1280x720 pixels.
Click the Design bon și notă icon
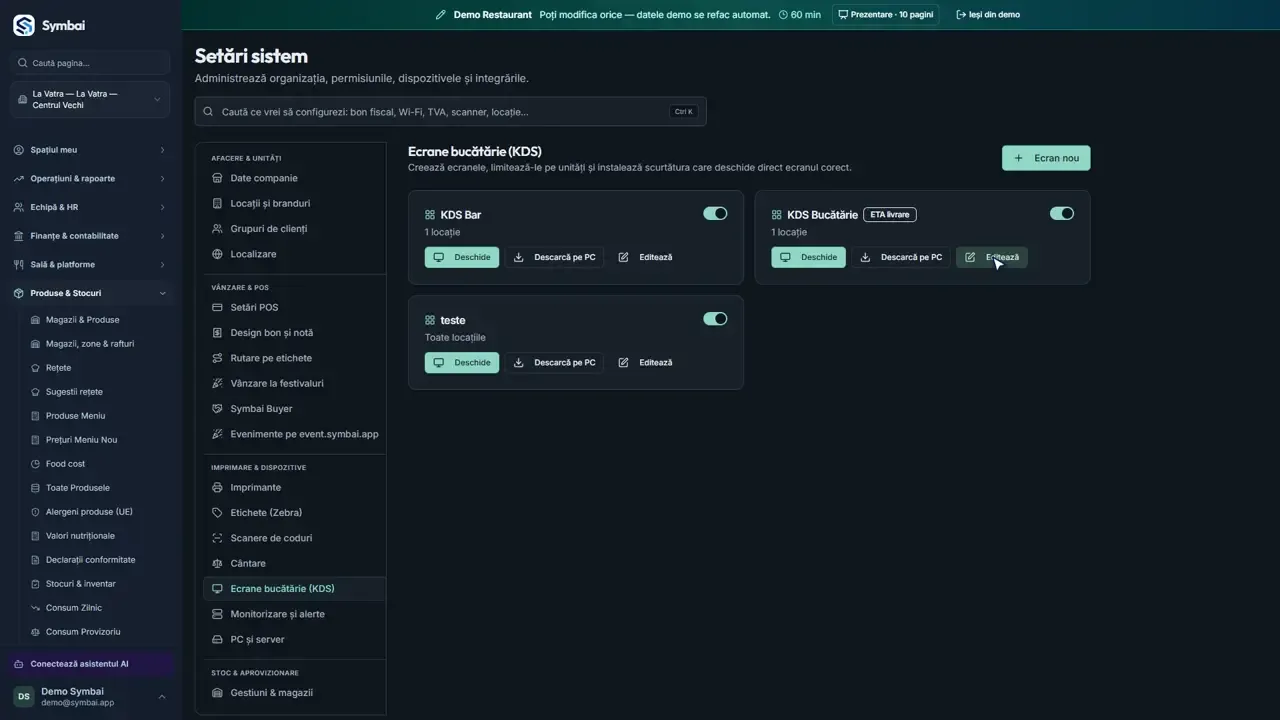coord(217,333)
